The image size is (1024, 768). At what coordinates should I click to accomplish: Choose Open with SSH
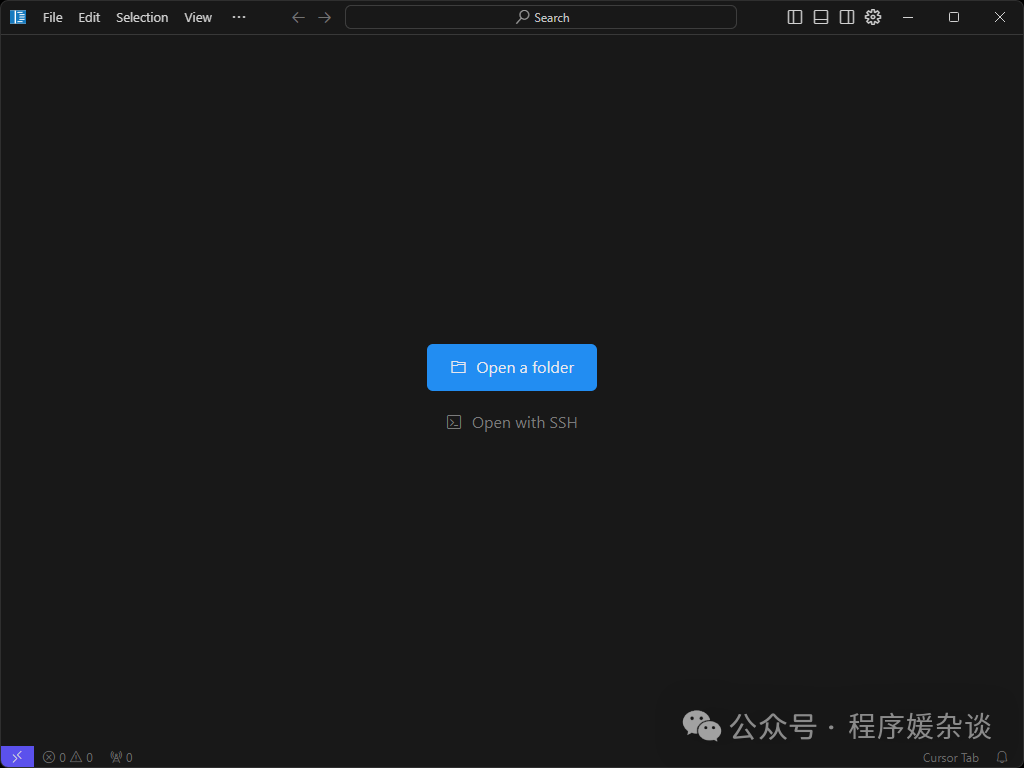pyautogui.click(x=512, y=422)
